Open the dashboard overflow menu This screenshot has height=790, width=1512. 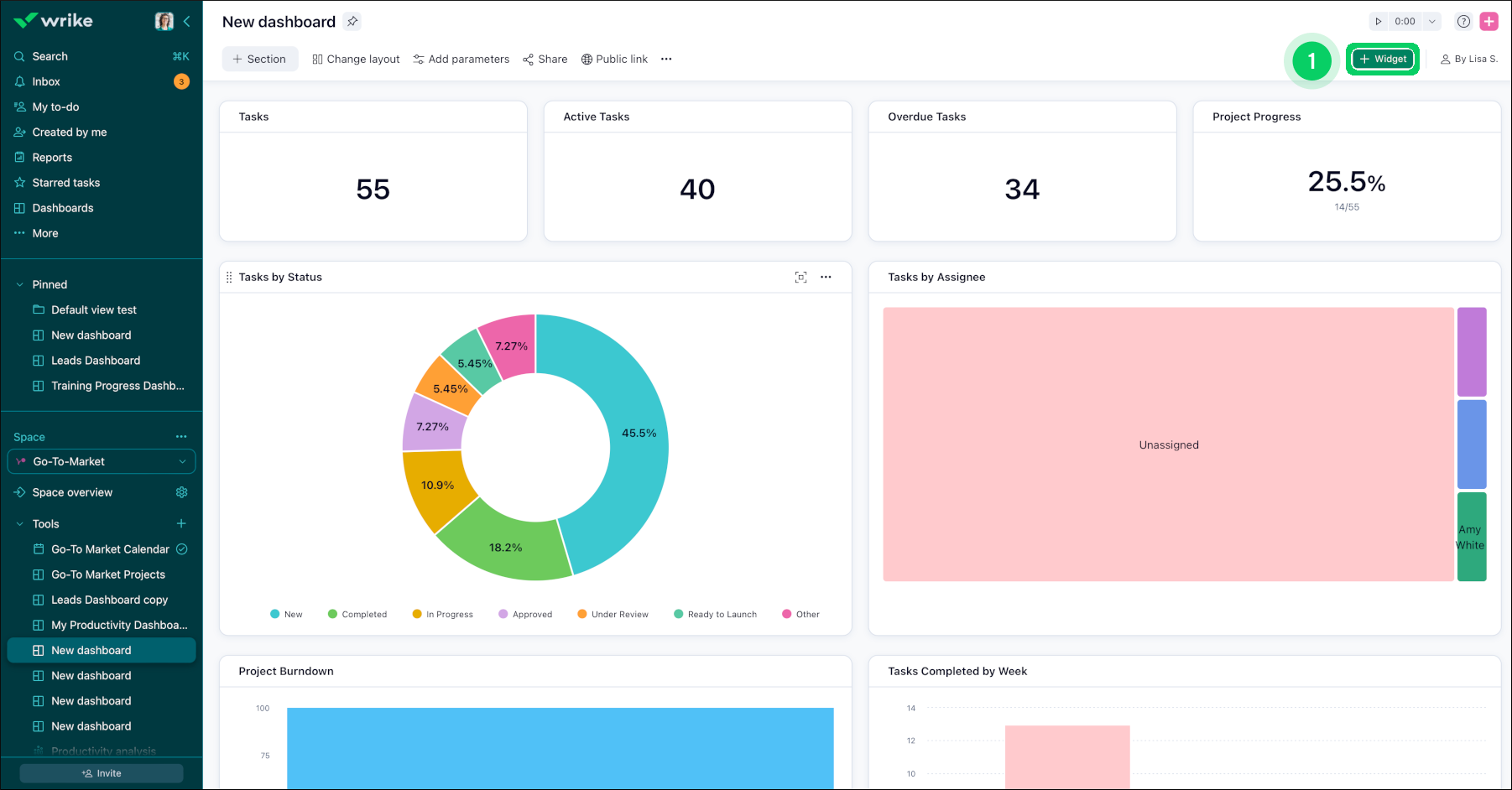666,59
